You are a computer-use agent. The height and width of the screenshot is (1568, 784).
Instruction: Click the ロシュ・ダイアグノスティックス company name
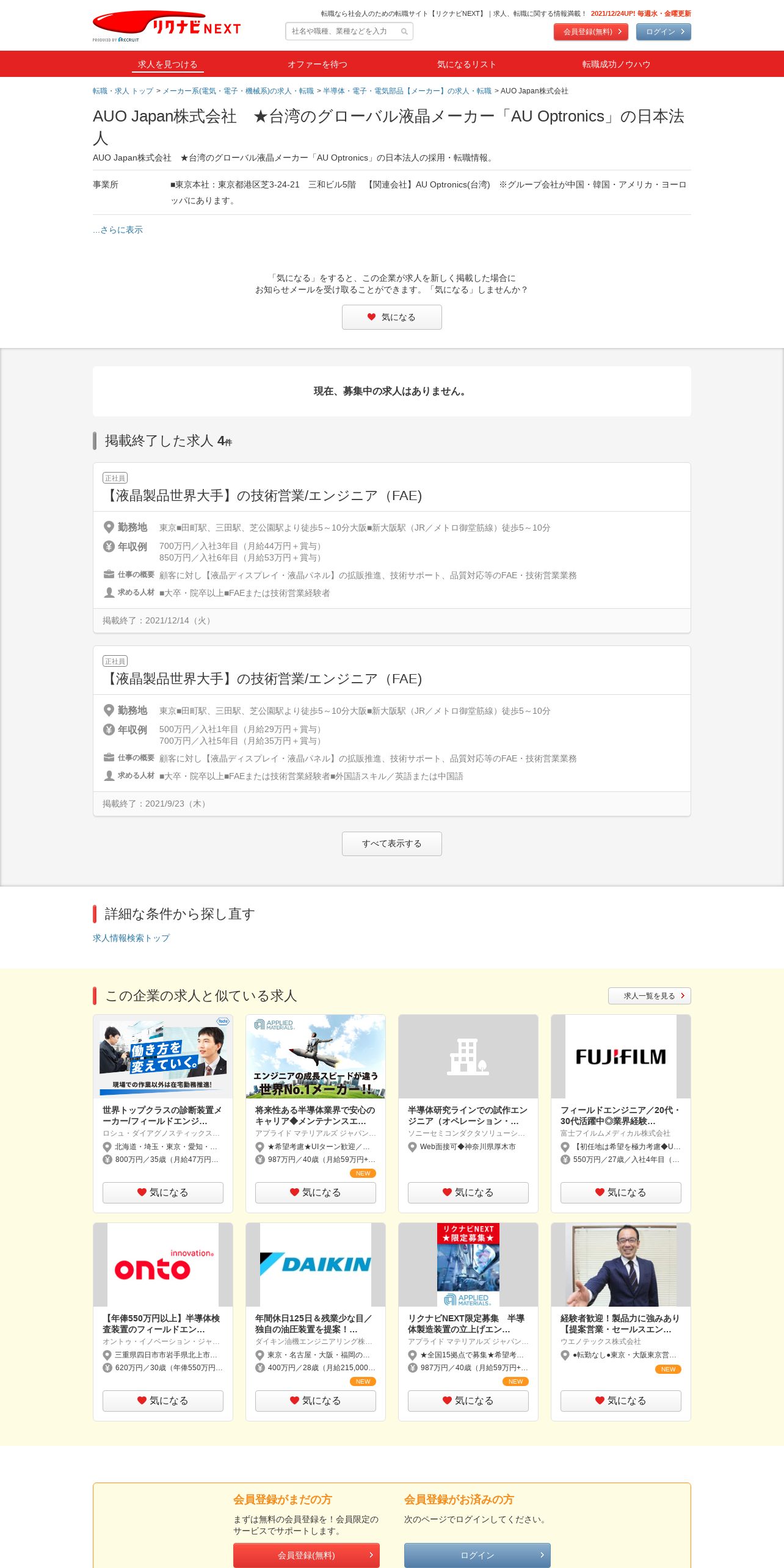[161, 1133]
